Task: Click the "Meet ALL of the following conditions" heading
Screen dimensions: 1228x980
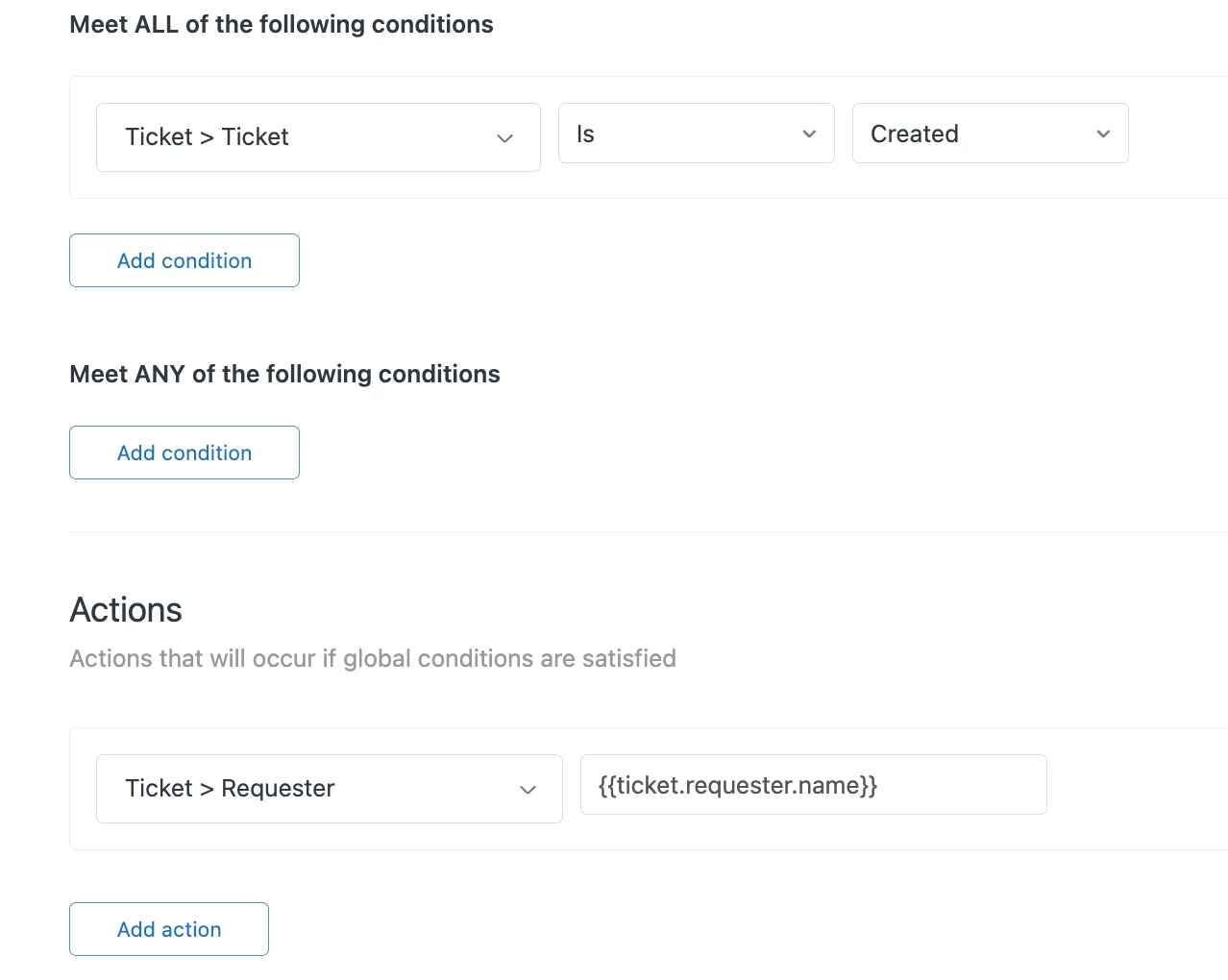Action: coord(282,25)
